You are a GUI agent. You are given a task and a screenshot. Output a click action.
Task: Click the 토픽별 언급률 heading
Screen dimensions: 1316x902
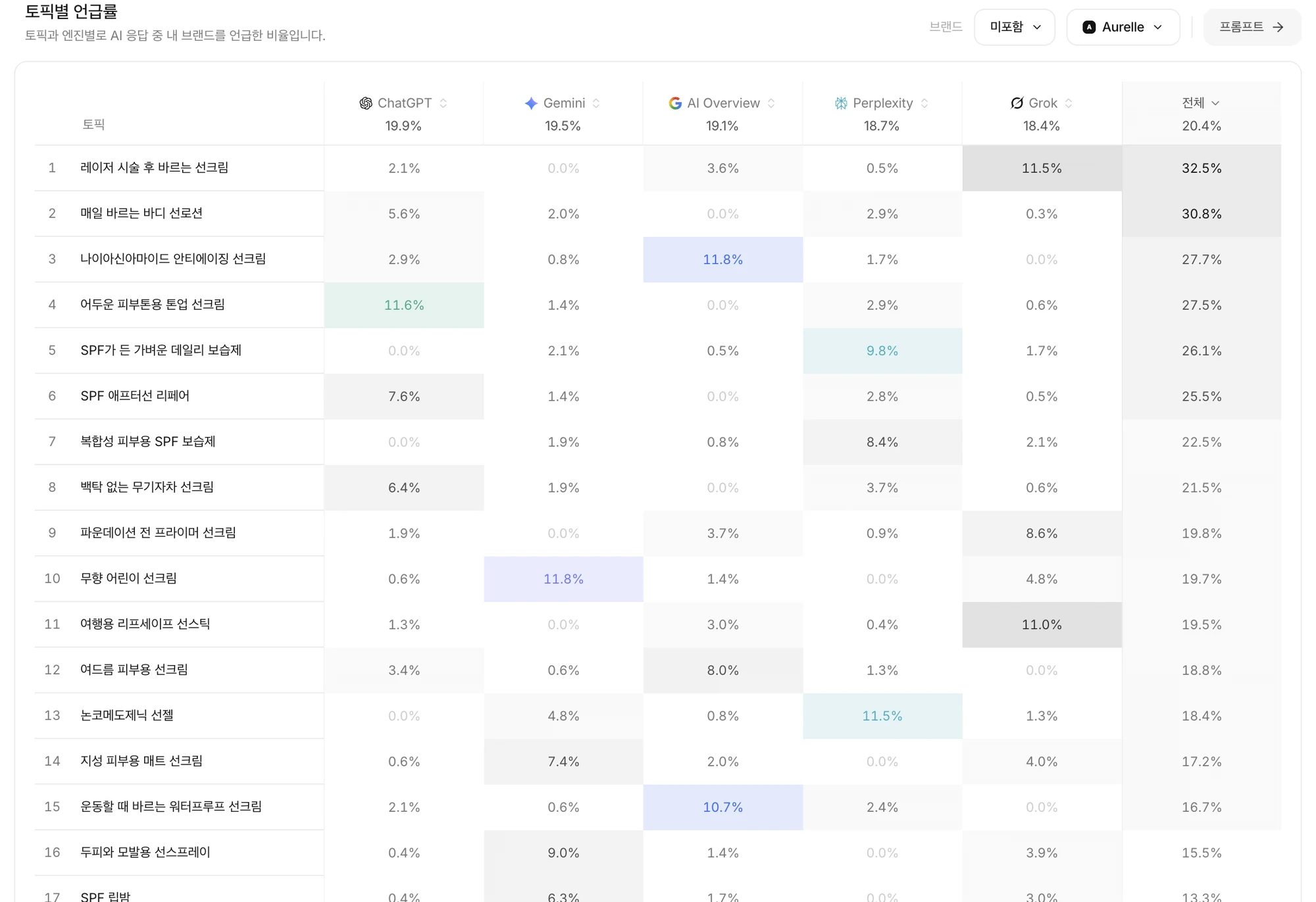point(71,11)
